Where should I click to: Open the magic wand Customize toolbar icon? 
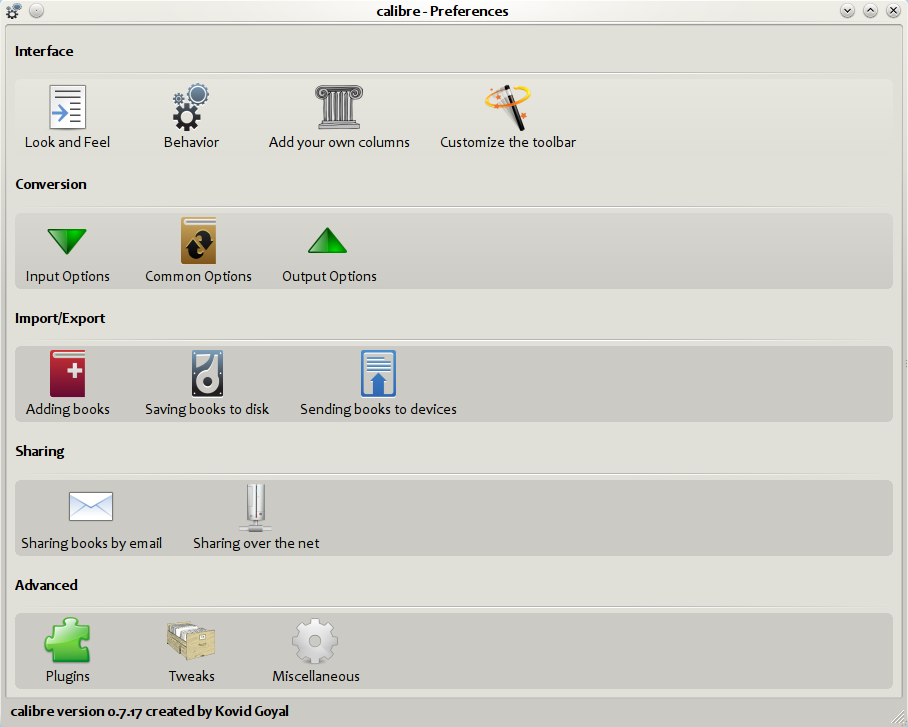[508, 107]
